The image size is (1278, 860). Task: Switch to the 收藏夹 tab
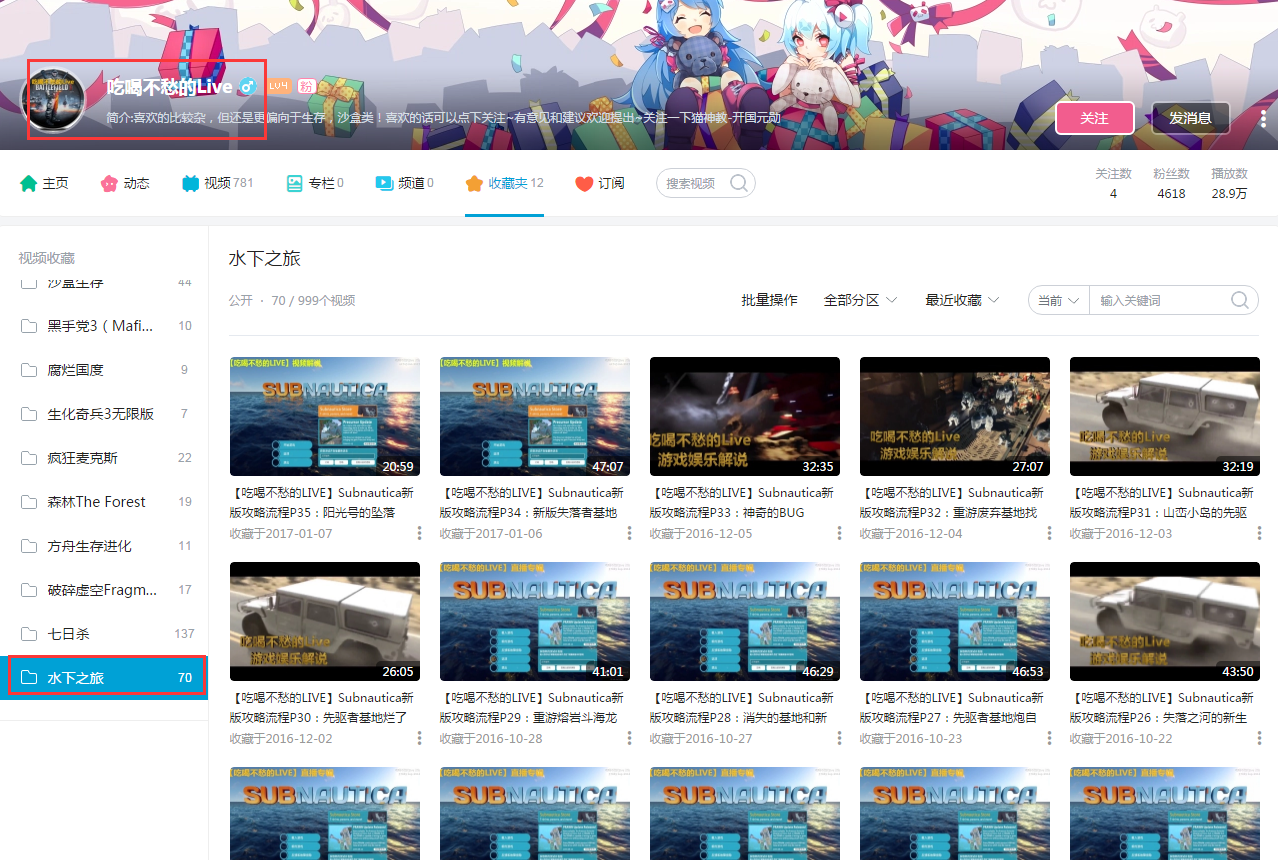click(504, 183)
